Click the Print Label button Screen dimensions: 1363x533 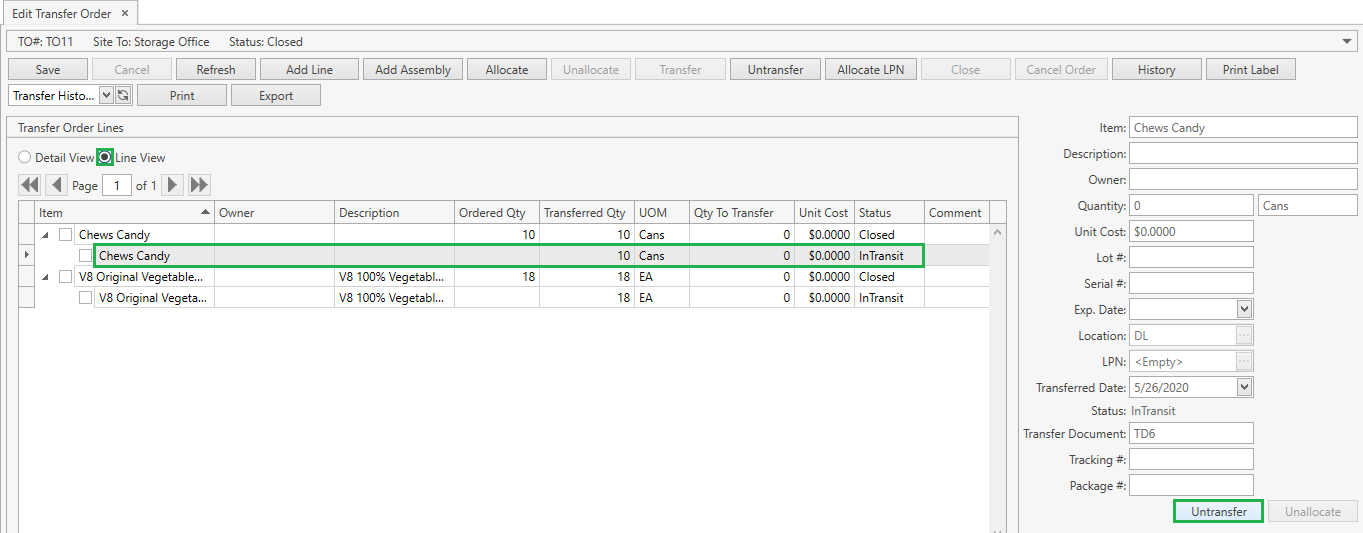[x=1250, y=70]
